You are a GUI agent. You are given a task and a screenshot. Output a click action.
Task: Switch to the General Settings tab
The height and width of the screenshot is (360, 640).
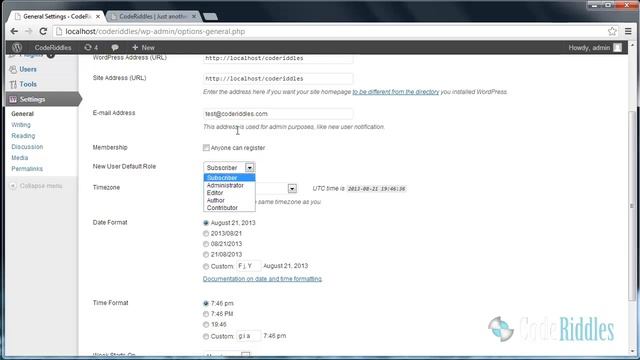57,16
